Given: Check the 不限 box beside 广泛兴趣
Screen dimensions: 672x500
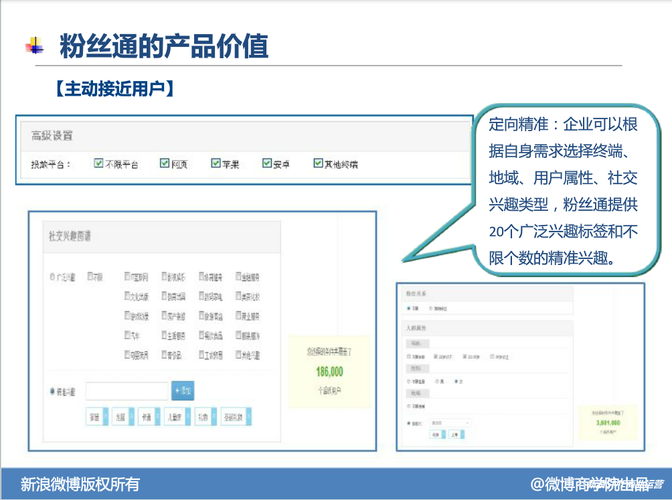Looking at the screenshot, I should [x=90, y=276].
